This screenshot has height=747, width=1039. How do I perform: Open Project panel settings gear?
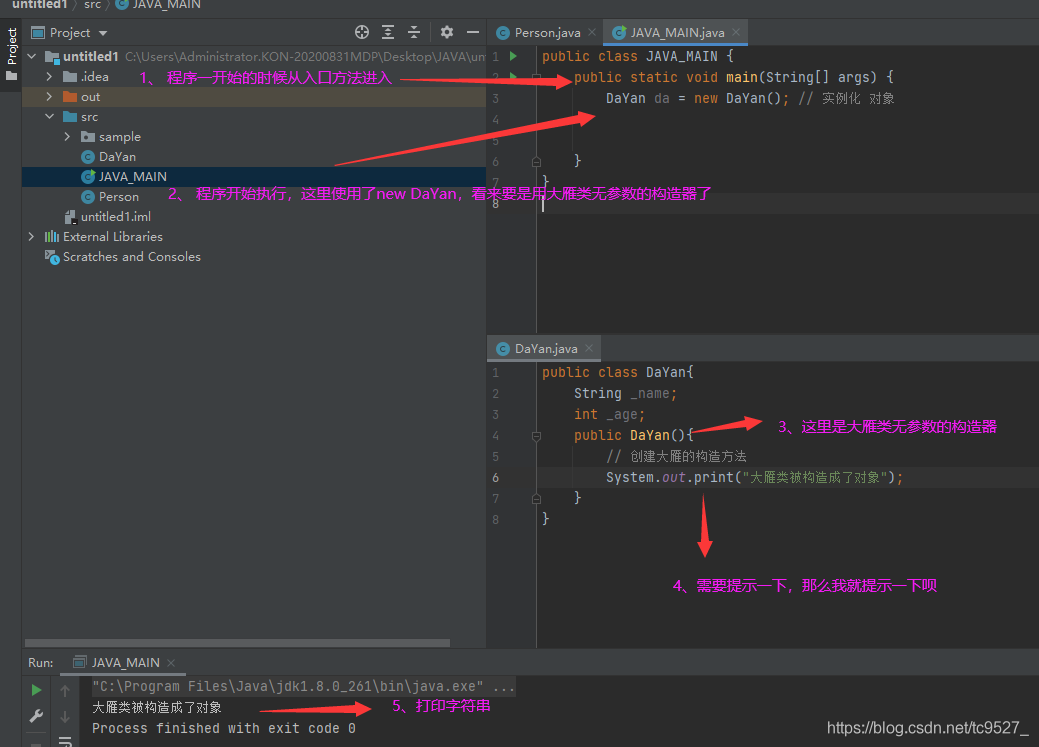pyautogui.click(x=447, y=32)
